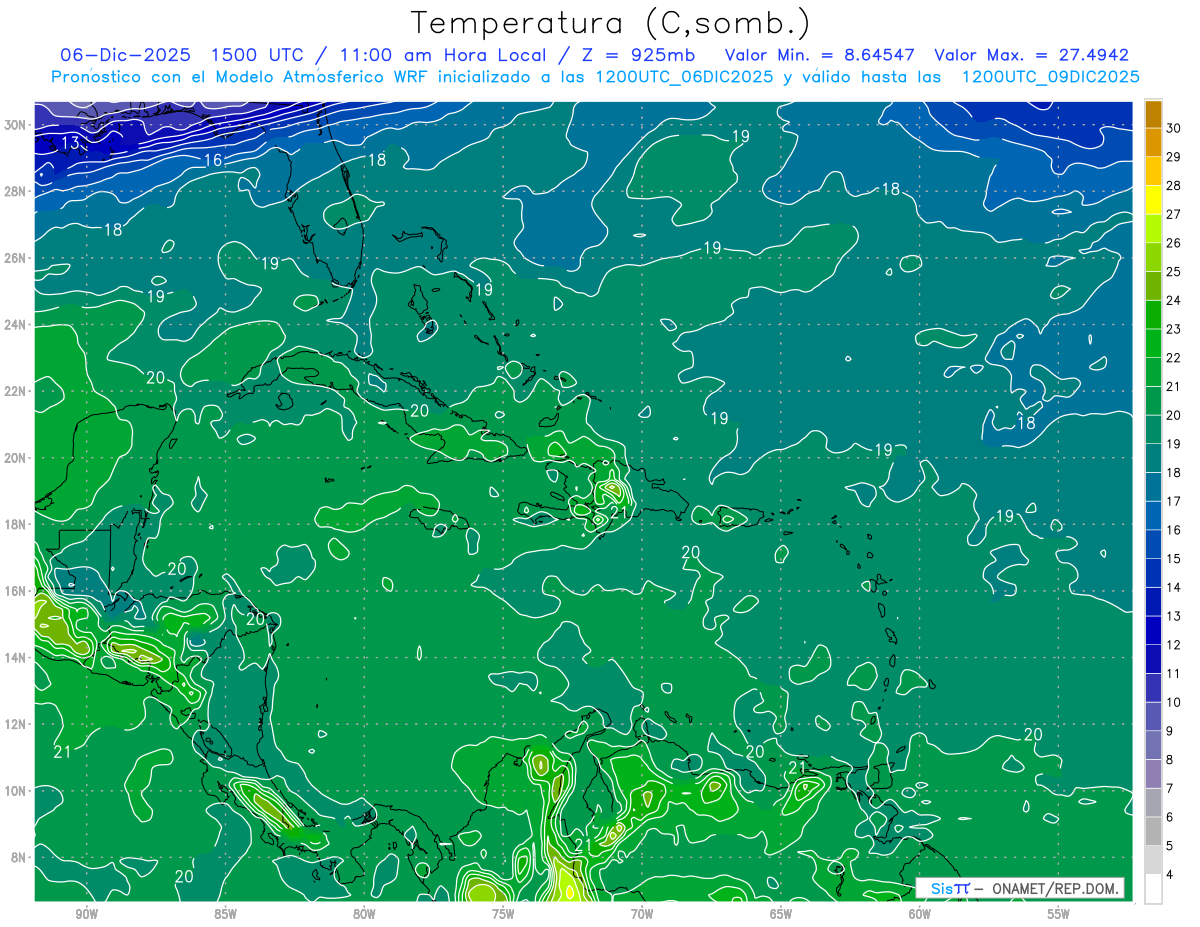Click the 20N latitude axis label
1200x927 pixels.
point(16,458)
